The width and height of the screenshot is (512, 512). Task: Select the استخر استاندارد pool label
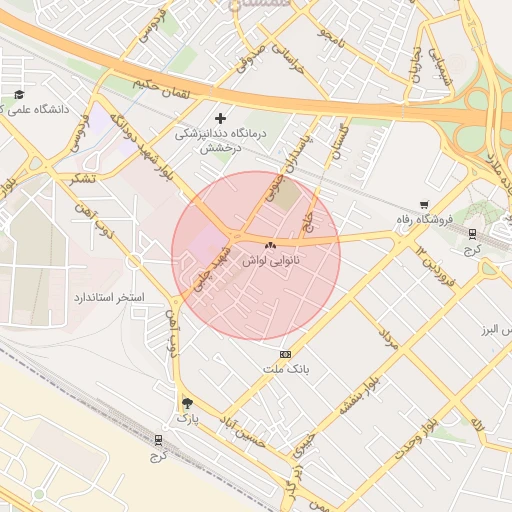point(109,297)
